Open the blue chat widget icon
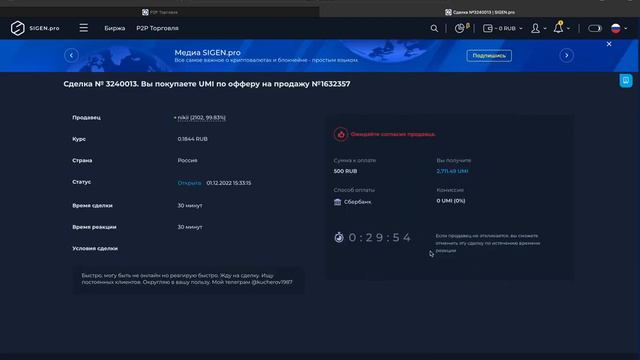The width and height of the screenshot is (640, 360). [626, 80]
